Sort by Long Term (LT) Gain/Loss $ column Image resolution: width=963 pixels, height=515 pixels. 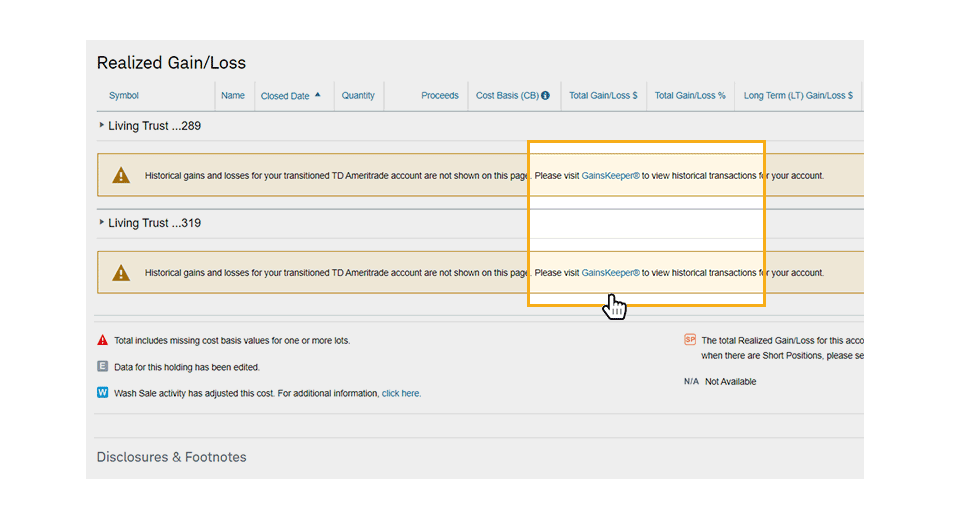[x=798, y=96]
